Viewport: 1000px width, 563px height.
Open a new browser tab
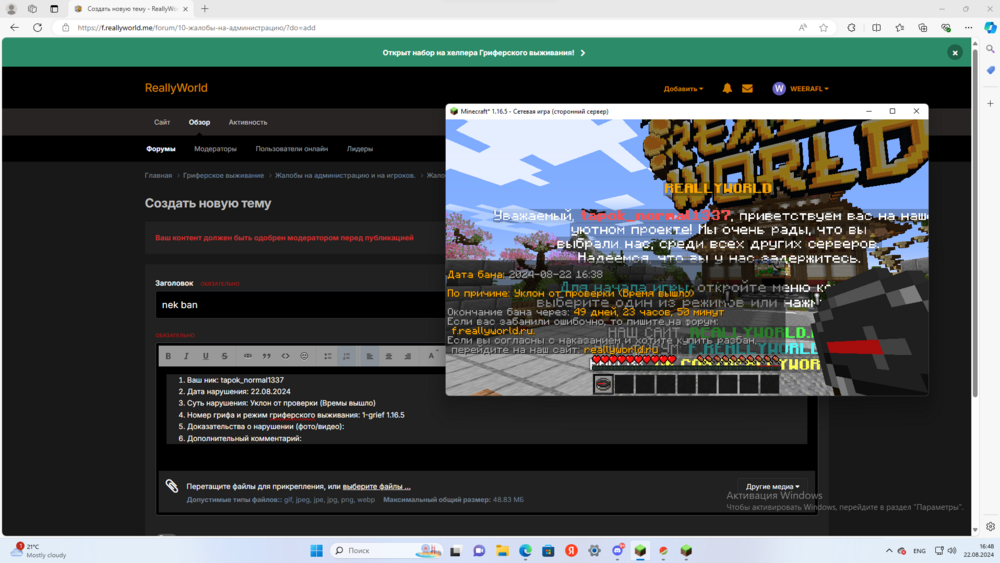[x=205, y=9]
